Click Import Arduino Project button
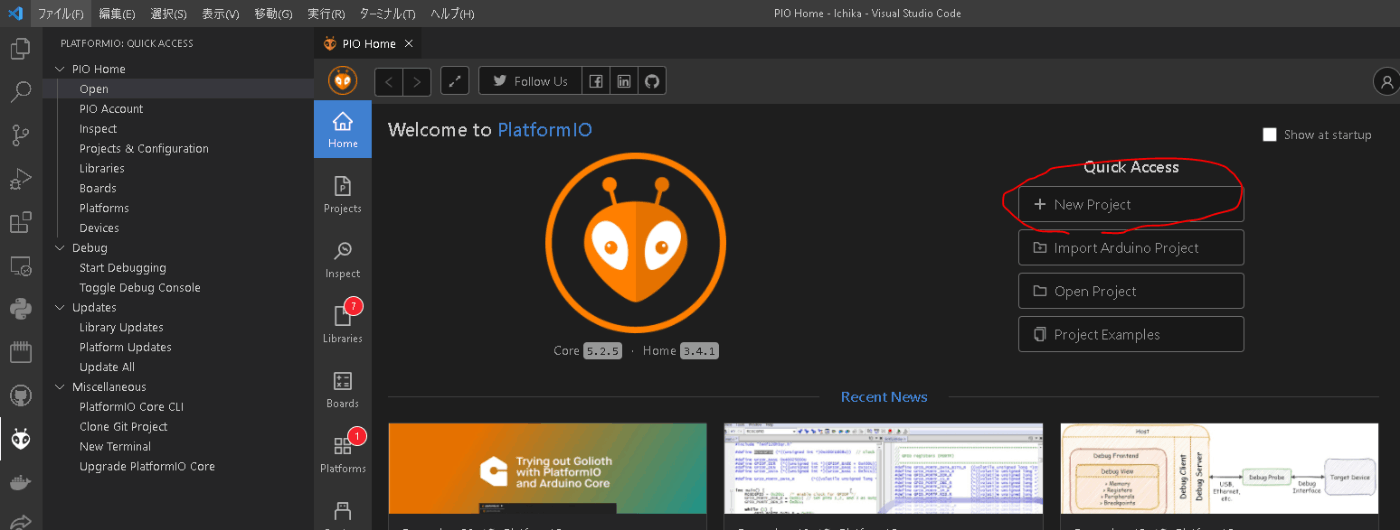Viewport: 1400px width, 530px height. coord(1131,248)
